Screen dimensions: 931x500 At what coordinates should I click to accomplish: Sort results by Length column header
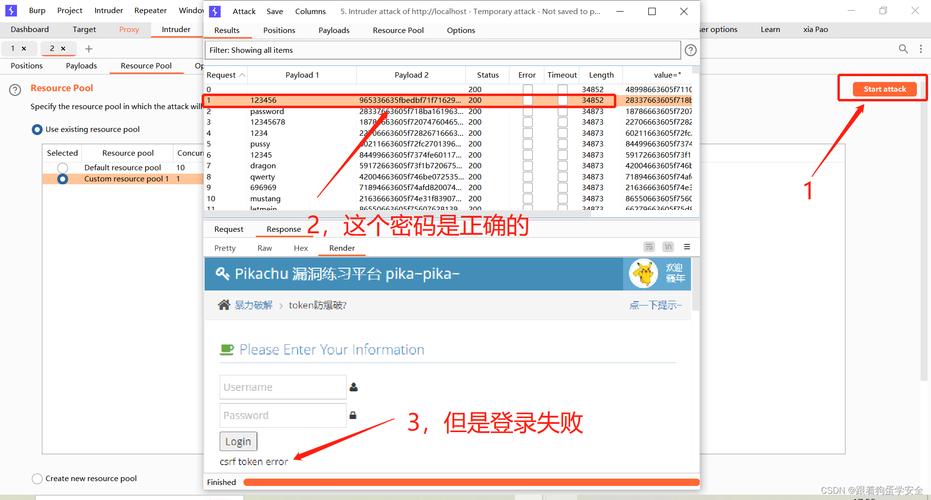point(601,75)
